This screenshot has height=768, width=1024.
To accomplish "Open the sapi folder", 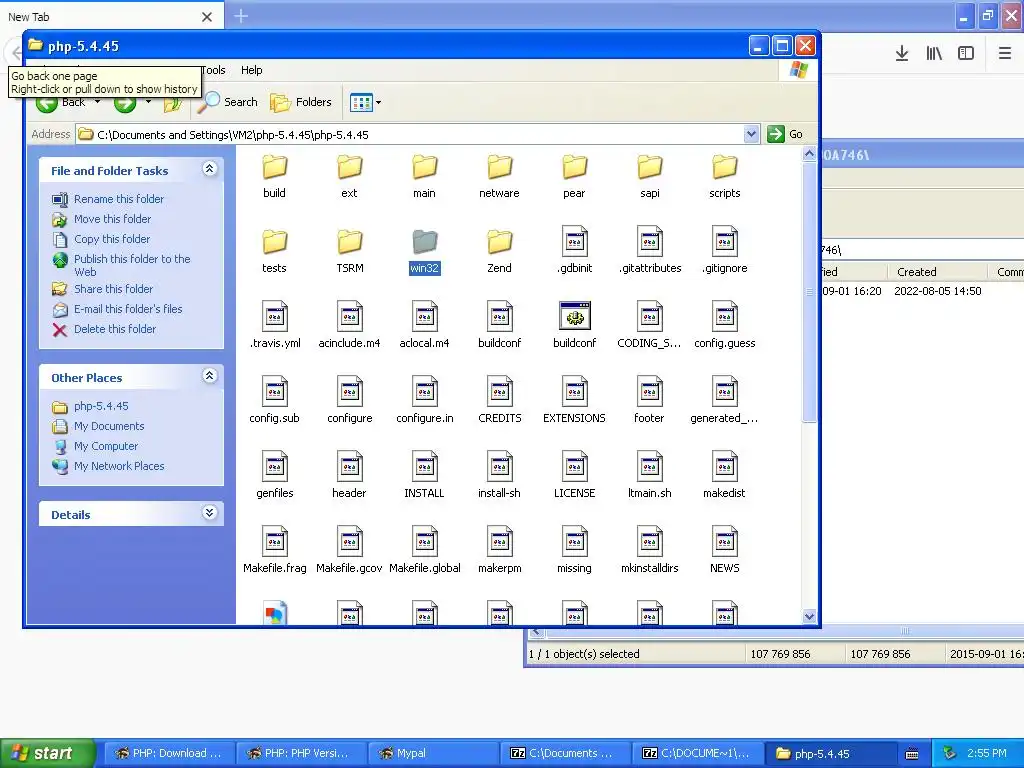I will click(650, 176).
